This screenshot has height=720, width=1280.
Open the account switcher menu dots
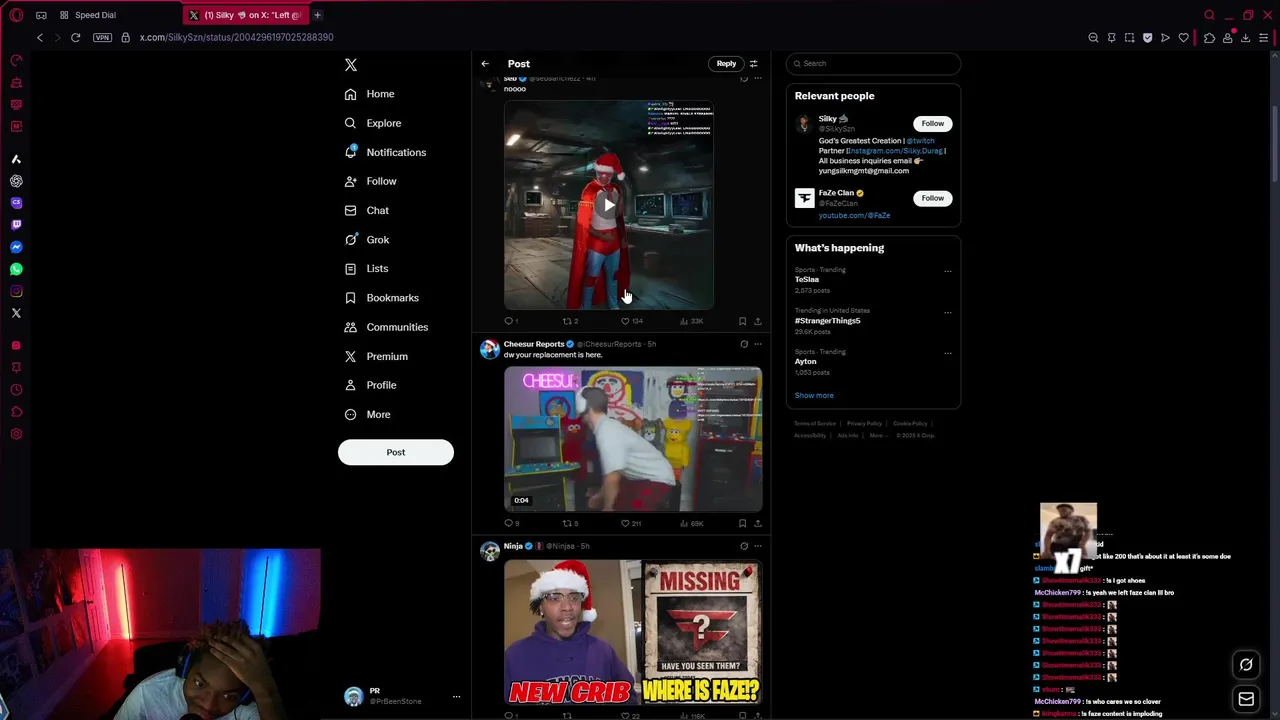[x=456, y=697]
